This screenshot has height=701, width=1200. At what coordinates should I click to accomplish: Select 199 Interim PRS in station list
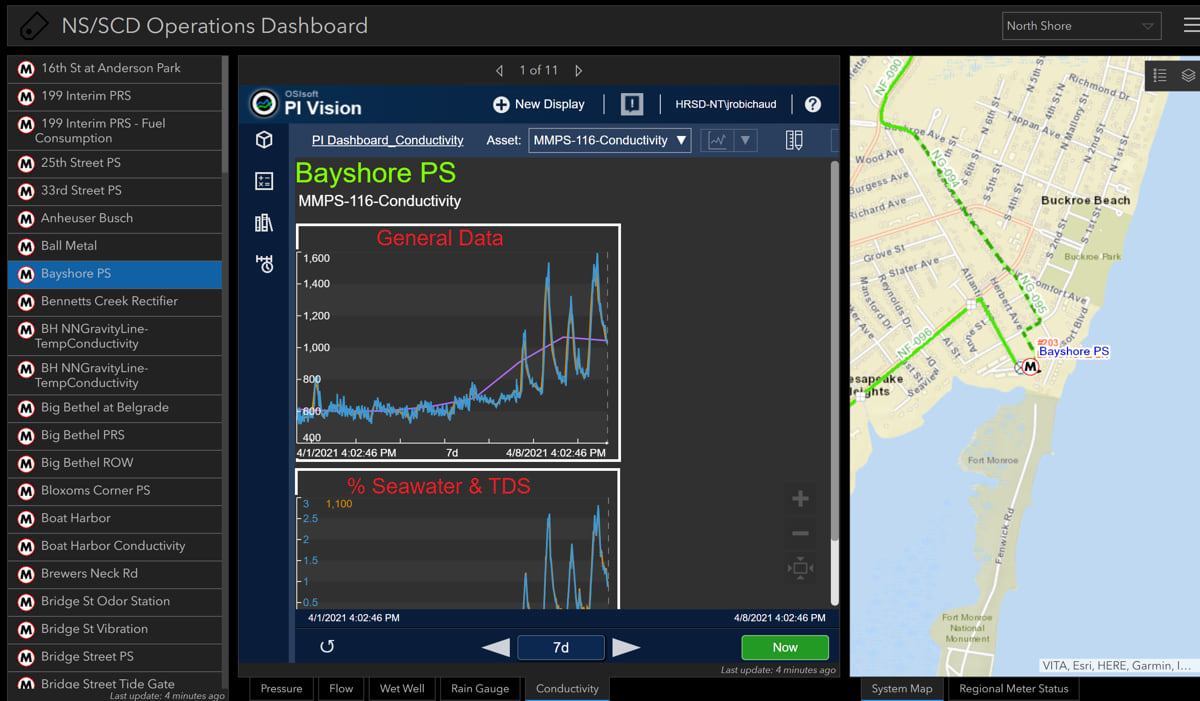pyautogui.click(x=115, y=96)
